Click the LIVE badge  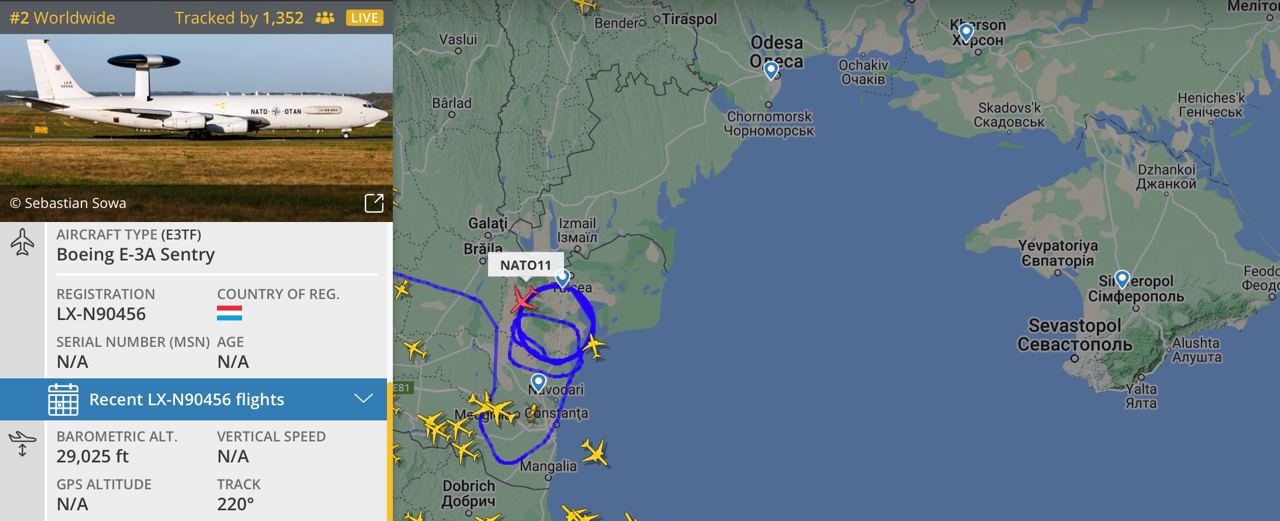pos(364,18)
